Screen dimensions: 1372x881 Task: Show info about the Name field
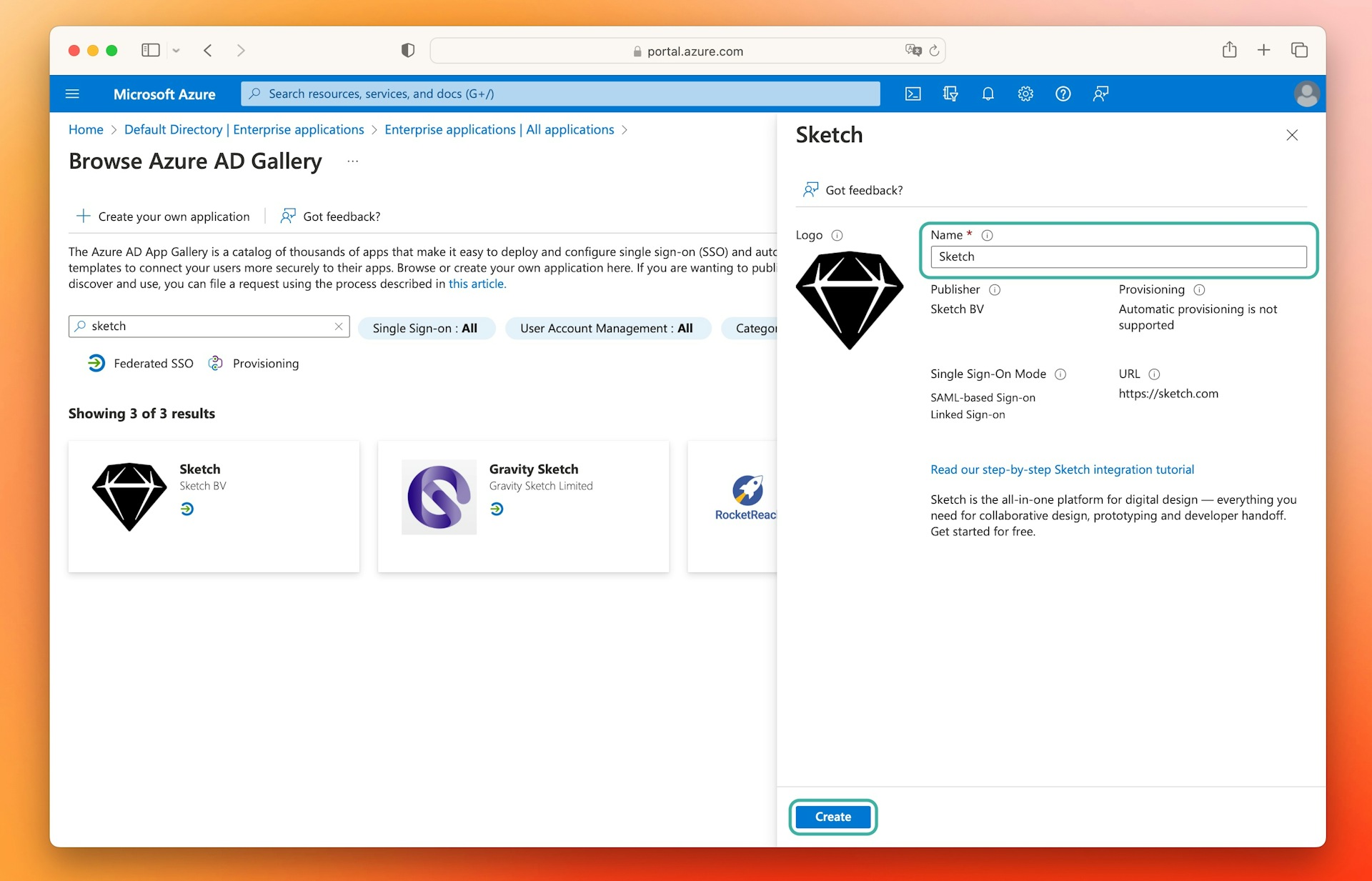[988, 235]
